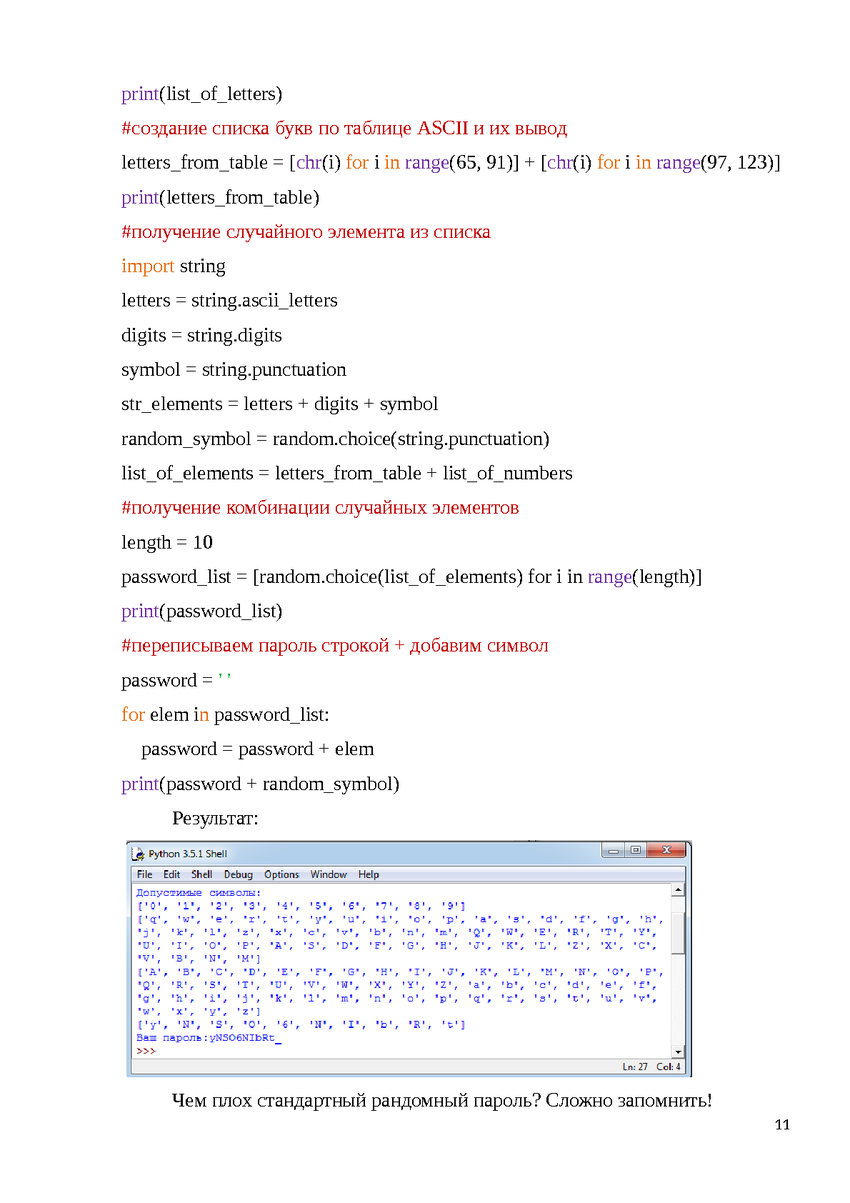Click the '>>>' prompt in the shell
This screenshot has width=850, height=1203.
pyautogui.click(x=146, y=1052)
